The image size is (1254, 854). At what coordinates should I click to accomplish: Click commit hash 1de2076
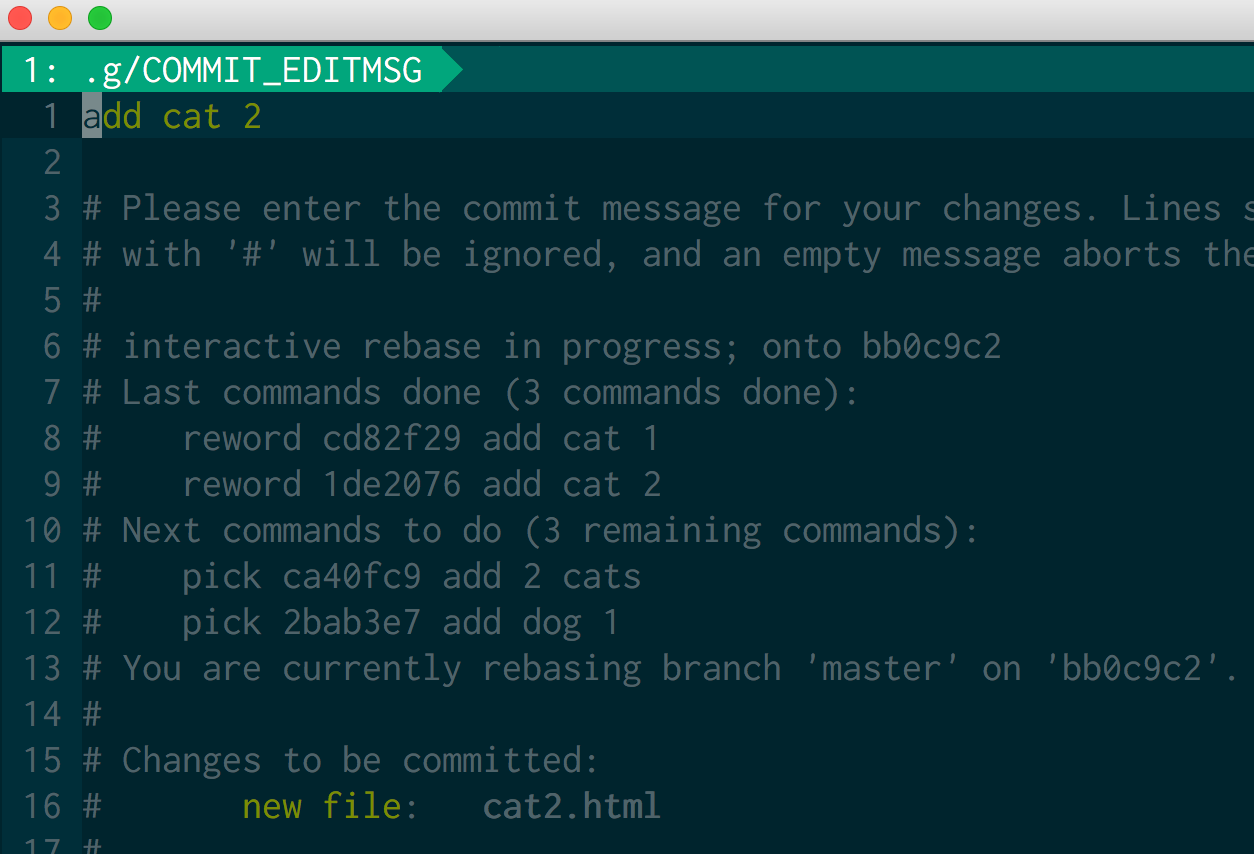tap(391, 485)
